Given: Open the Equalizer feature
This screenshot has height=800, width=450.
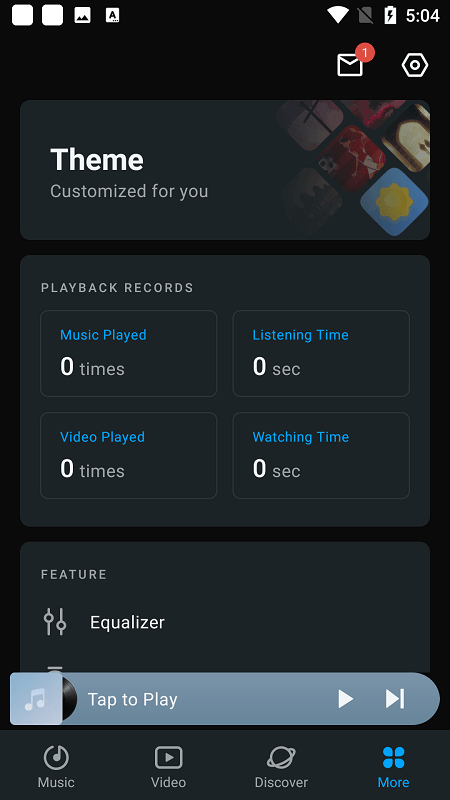Looking at the screenshot, I should (x=225, y=622).
